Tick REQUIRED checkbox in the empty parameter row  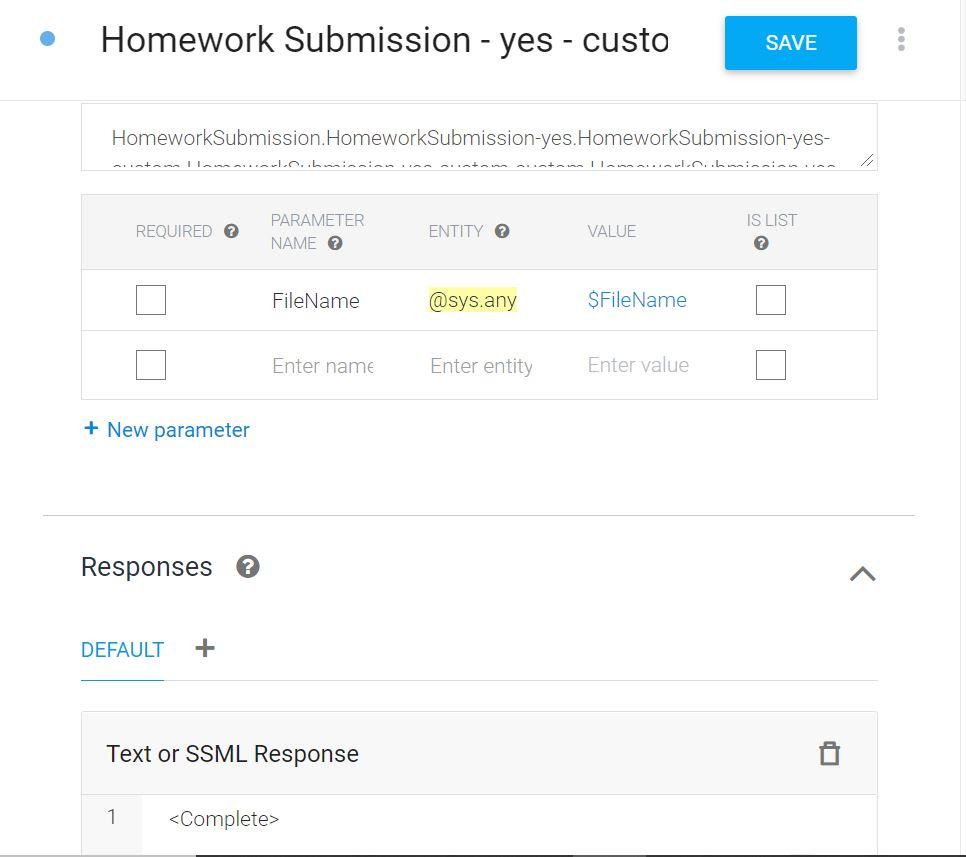pyautogui.click(x=151, y=365)
